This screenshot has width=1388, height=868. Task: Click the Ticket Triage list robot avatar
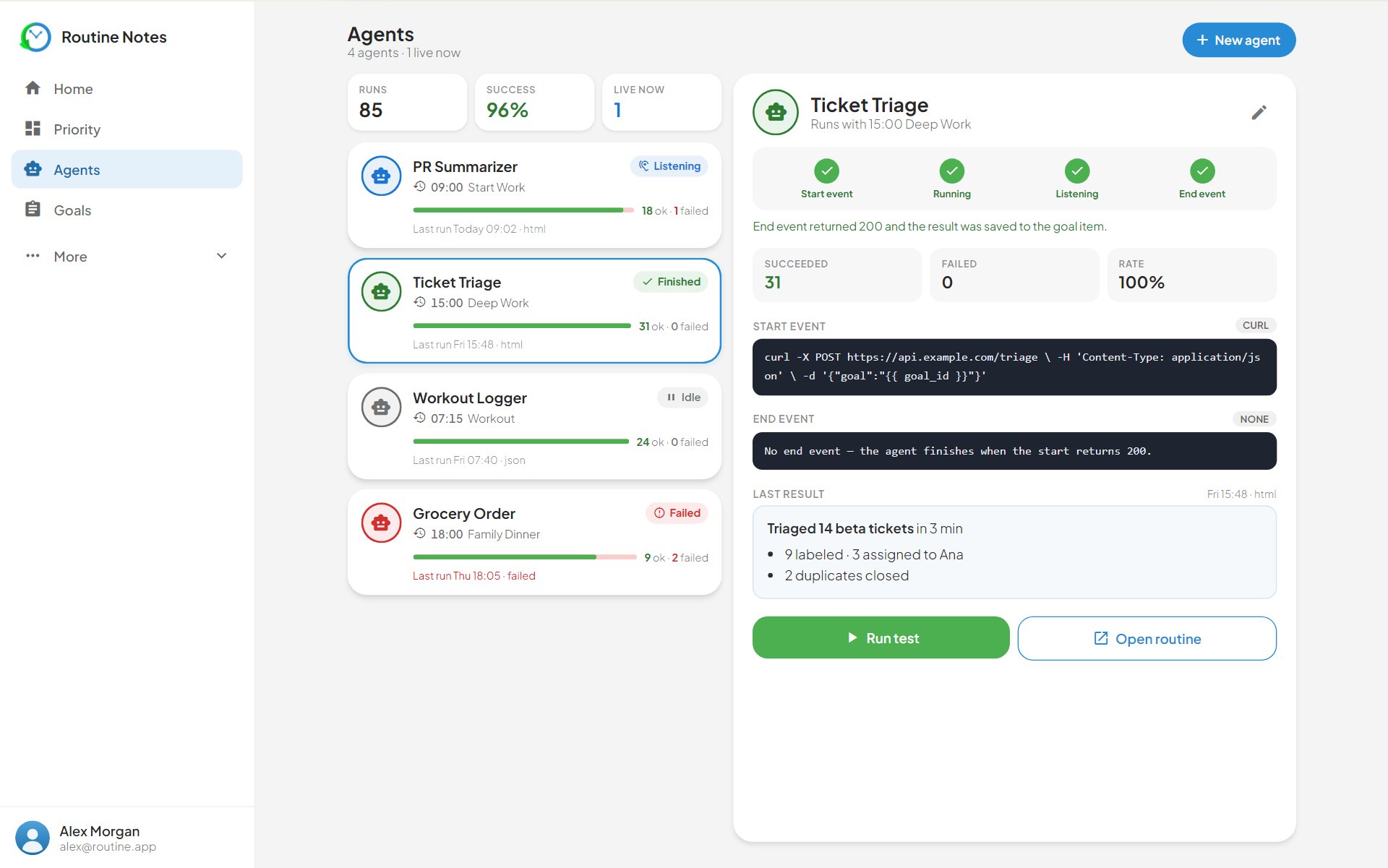(381, 291)
